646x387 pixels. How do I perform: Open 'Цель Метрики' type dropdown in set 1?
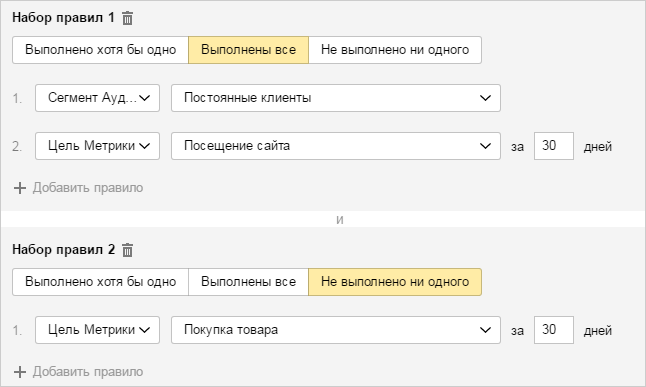(97, 146)
